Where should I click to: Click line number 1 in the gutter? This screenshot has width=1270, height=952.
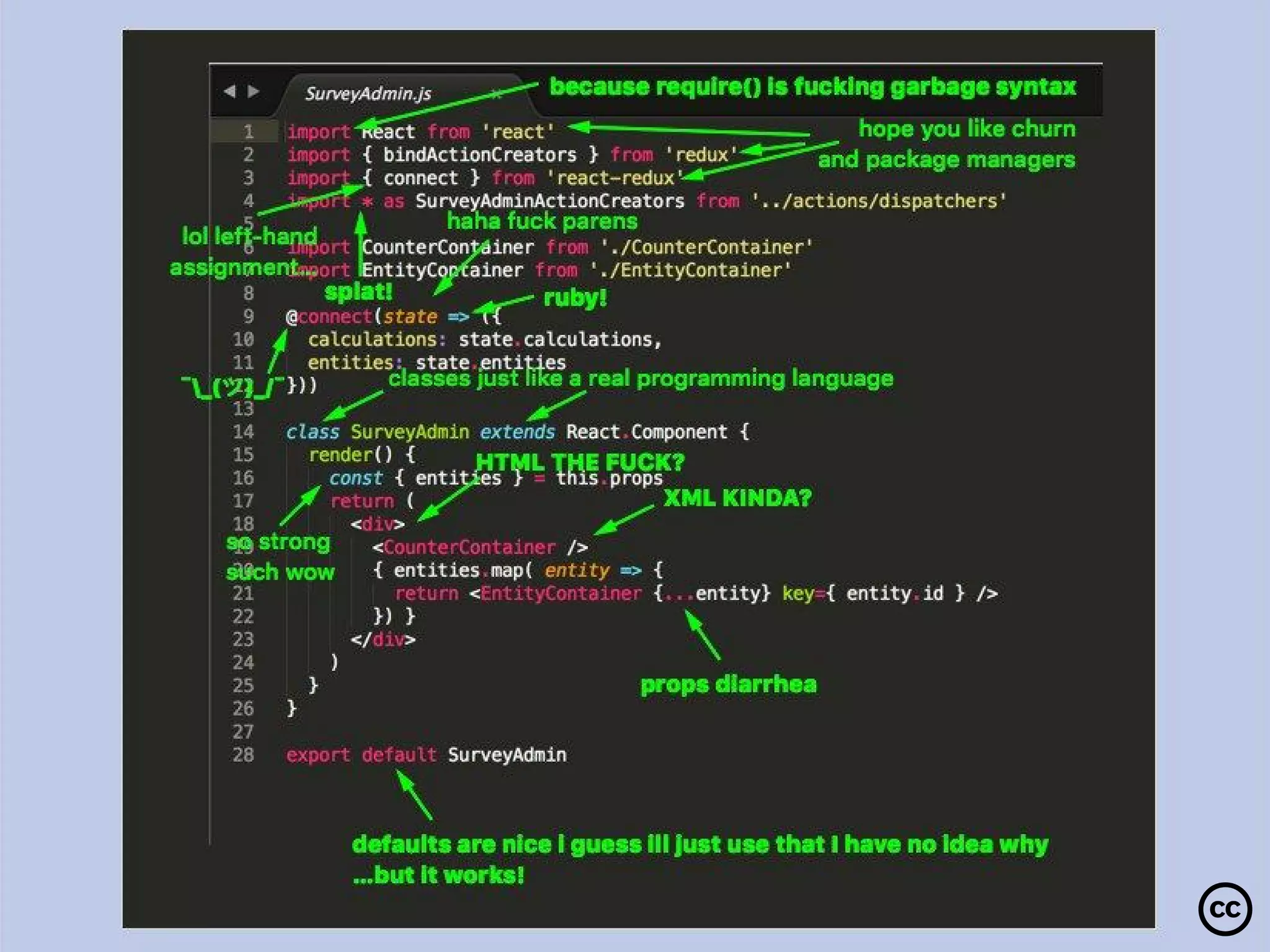pyautogui.click(x=248, y=132)
